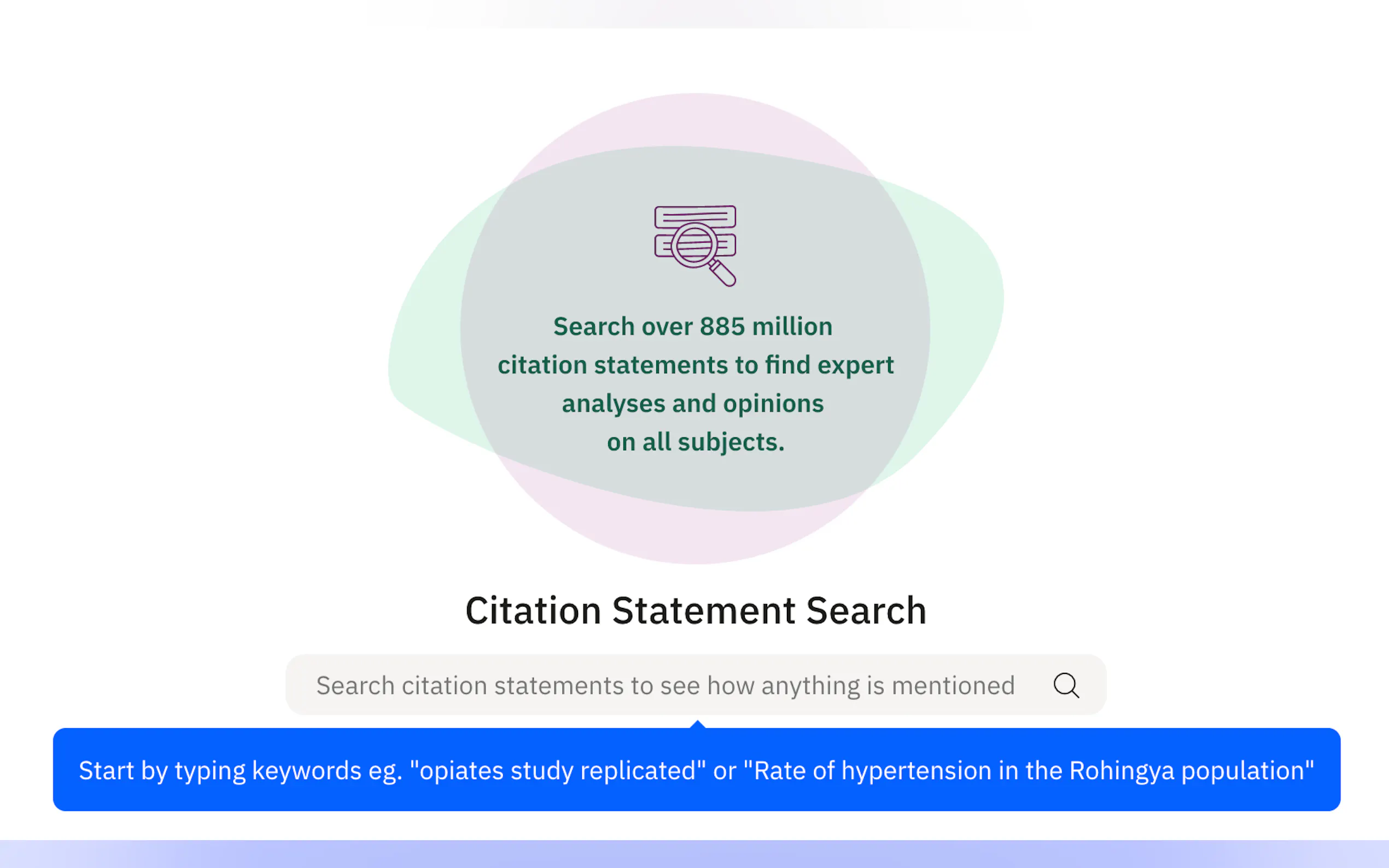This screenshot has width=1389, height=868.
Task: Click the top document bar in illustration
Action: click(x=695, y=215)
